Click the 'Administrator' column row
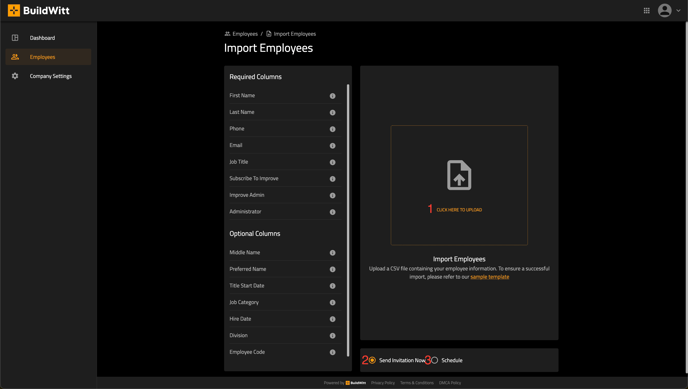Viewport: 688px width, 389px height. (285, 212)
